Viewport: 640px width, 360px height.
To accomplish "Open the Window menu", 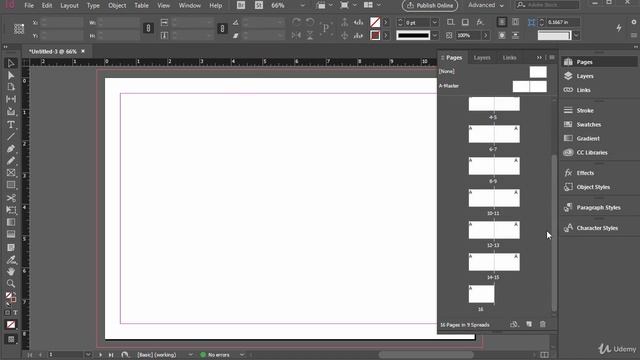I will [190, 6].
